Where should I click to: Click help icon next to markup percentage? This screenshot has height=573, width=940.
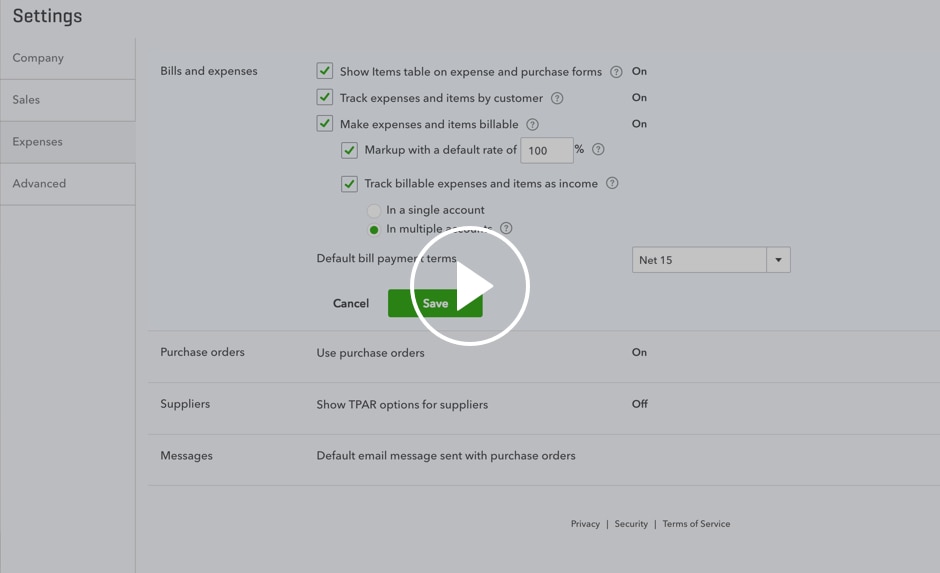point(598,150)
